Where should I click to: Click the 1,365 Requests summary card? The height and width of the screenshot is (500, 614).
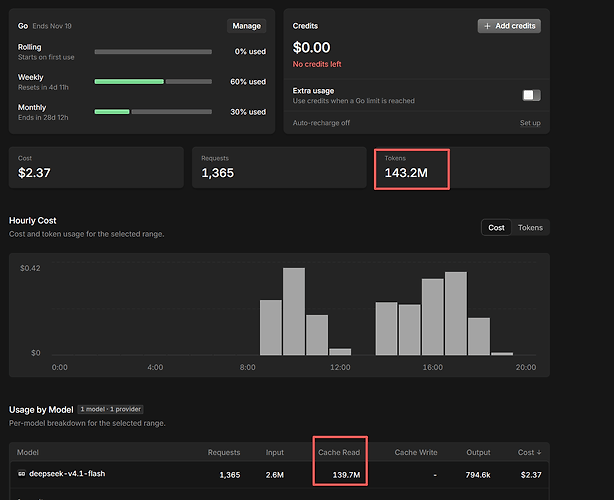click(x=279, y=168)
